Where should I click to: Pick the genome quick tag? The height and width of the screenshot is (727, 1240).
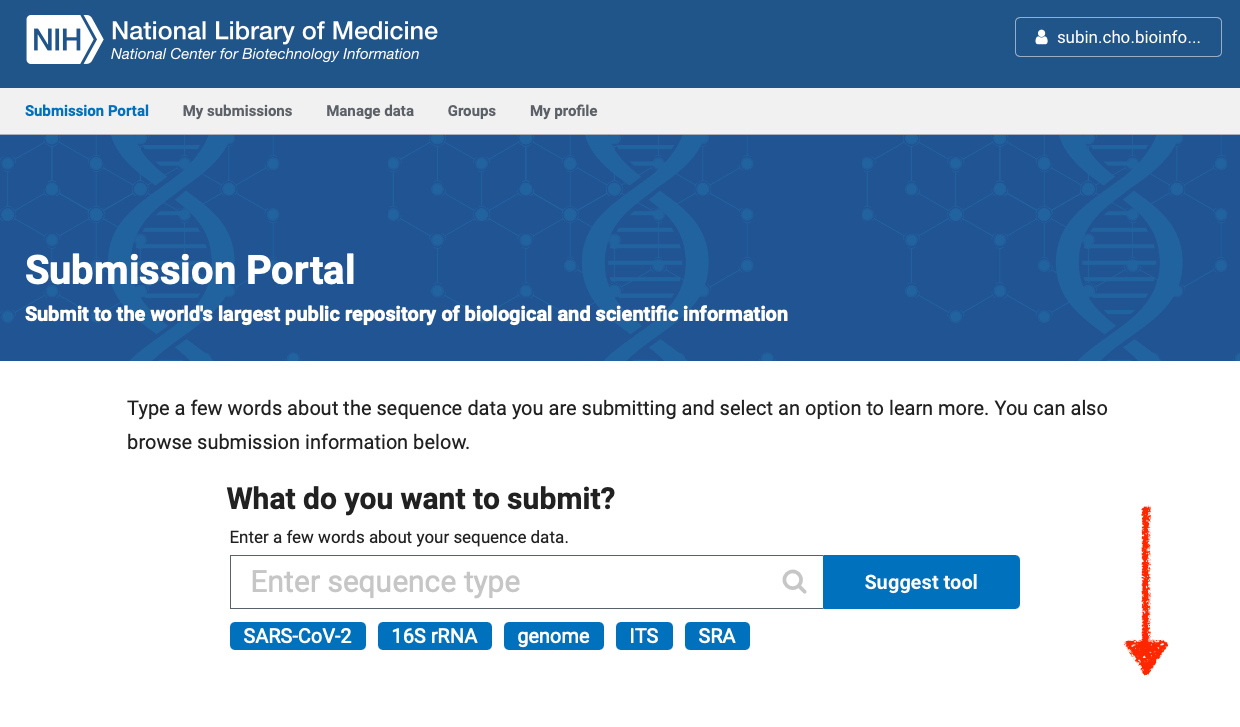[553, 636]
